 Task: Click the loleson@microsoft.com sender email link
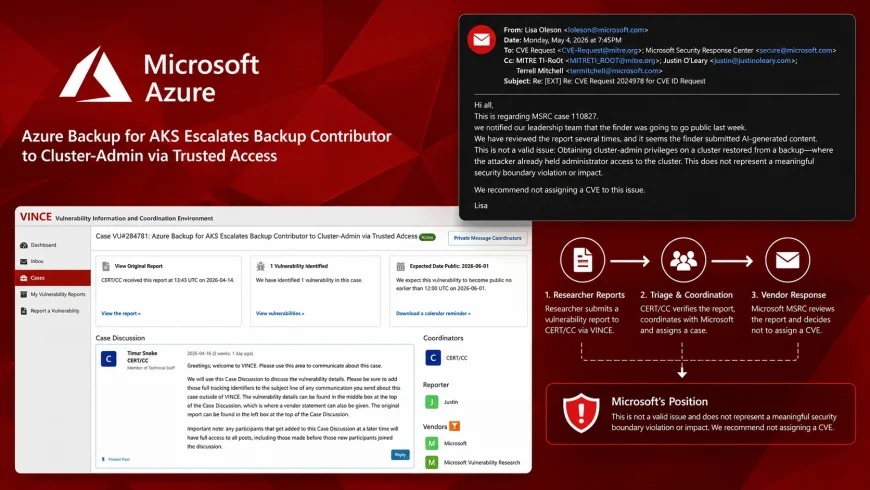606,30
